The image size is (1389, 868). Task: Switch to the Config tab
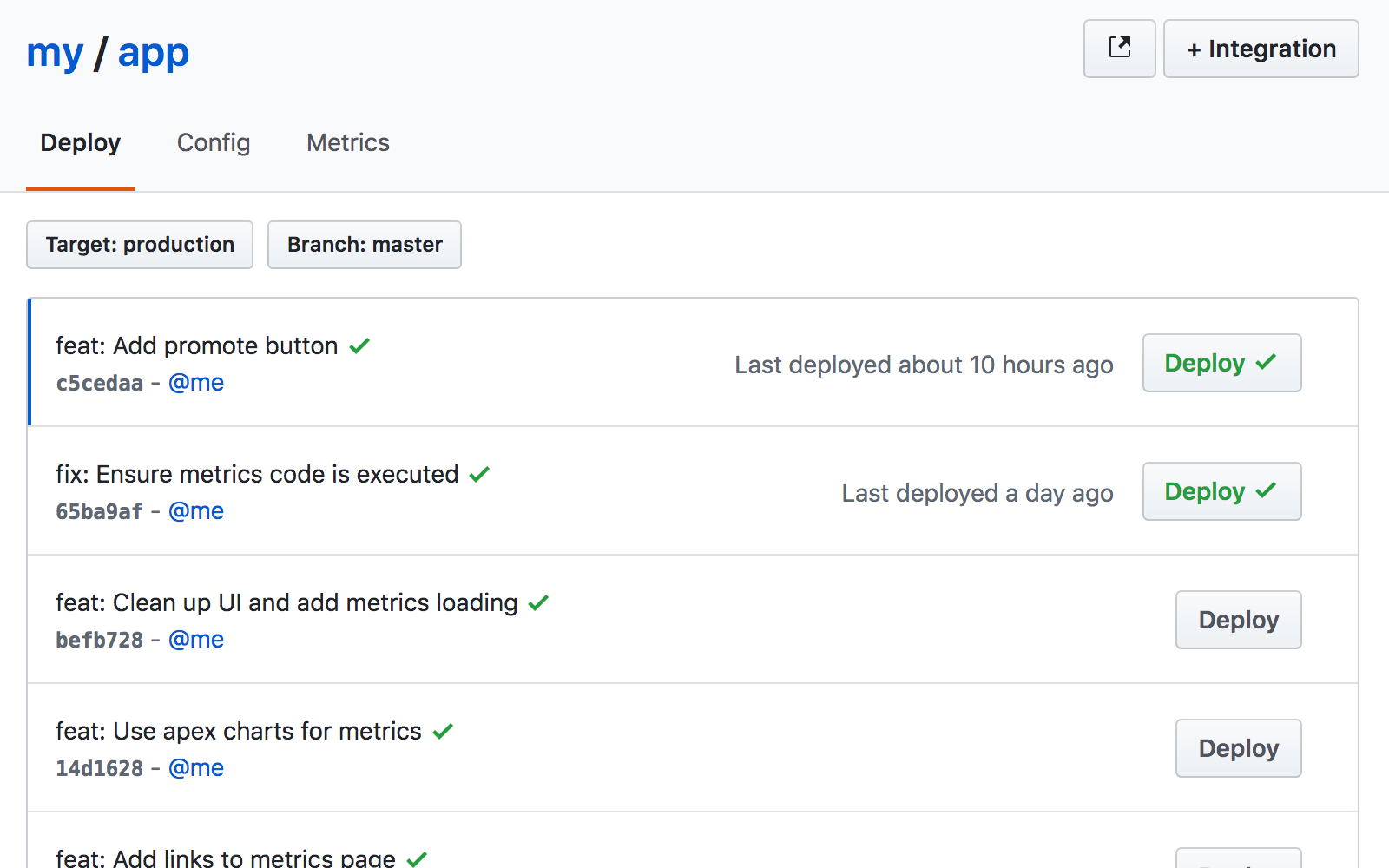tap(214, 142)
